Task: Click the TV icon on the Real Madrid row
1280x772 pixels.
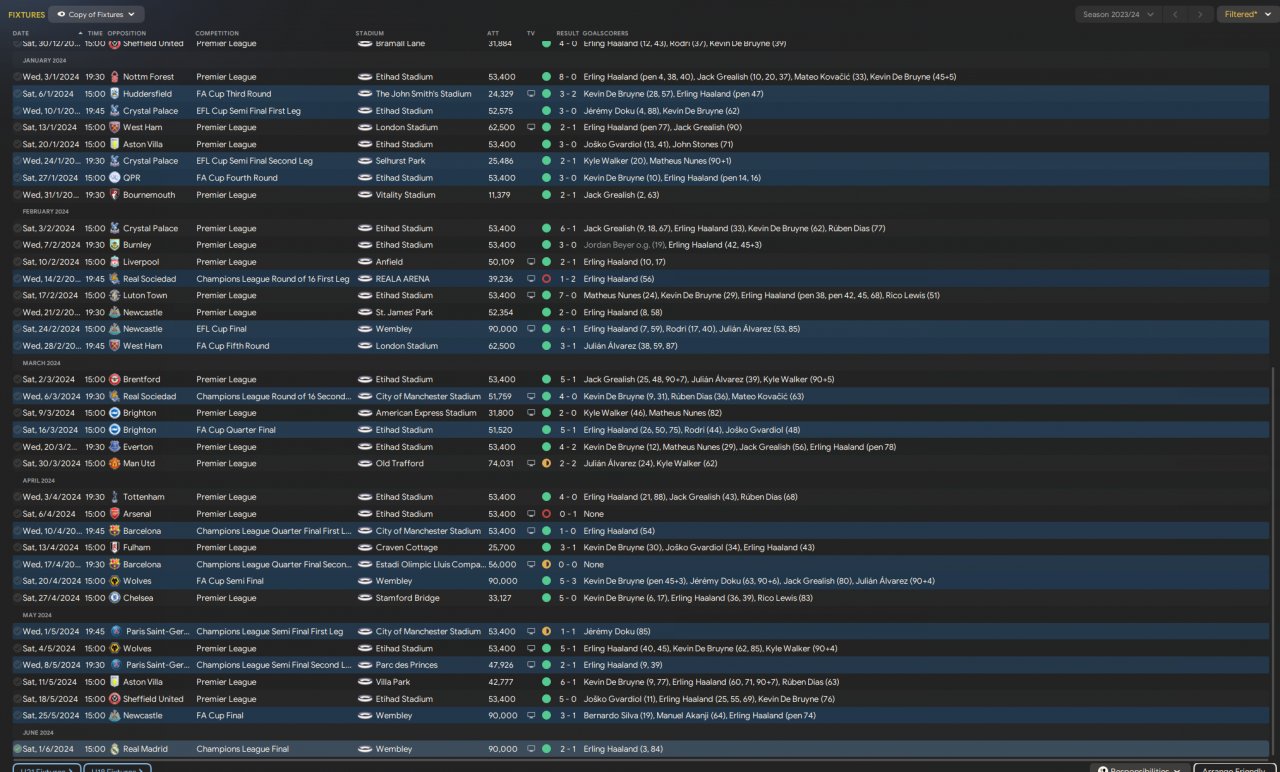Action: [531, 749]
